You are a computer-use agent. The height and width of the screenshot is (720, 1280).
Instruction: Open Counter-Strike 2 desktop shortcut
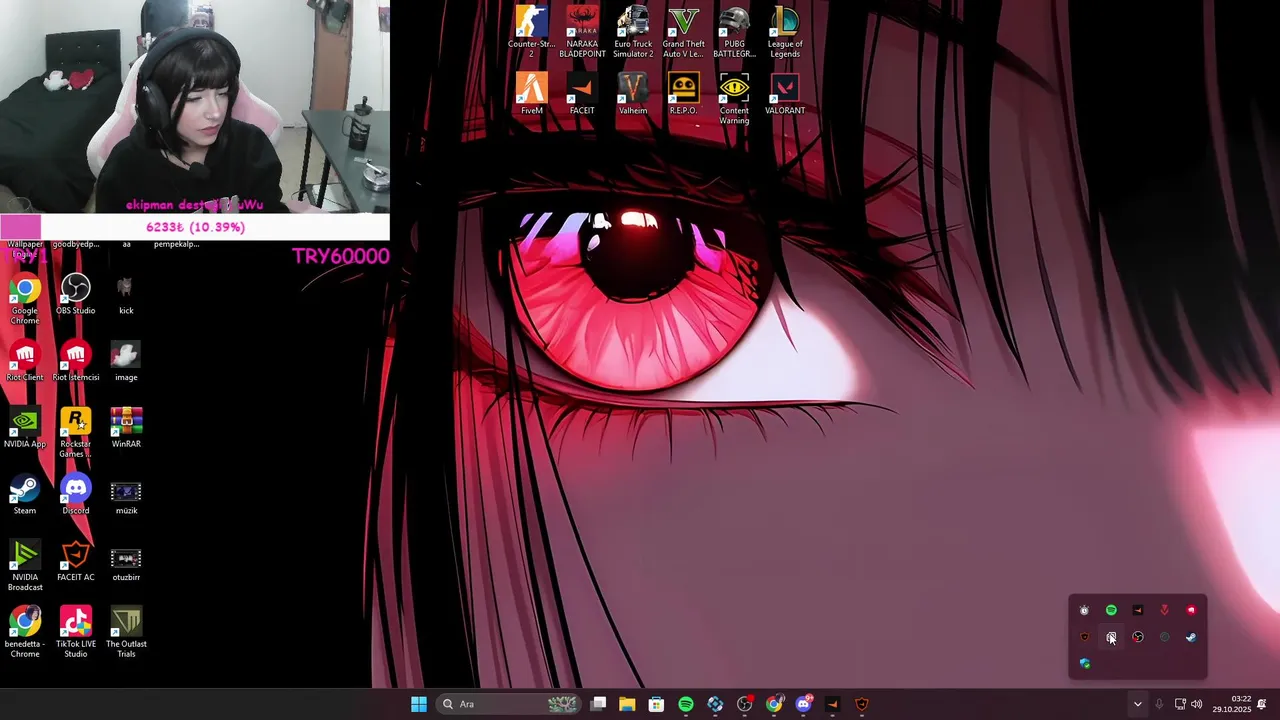[531, 32]
